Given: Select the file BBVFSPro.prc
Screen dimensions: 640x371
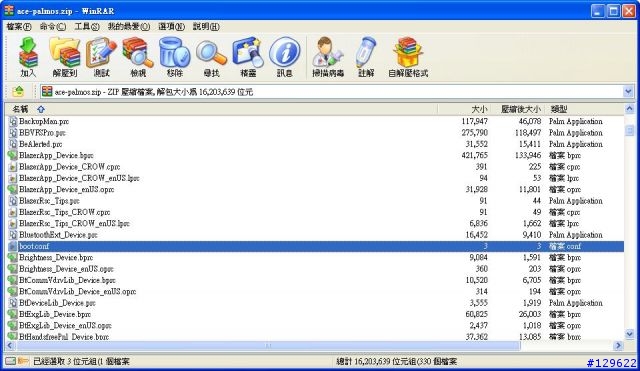Looking at the screenshot, I should [x=42, y=133].
